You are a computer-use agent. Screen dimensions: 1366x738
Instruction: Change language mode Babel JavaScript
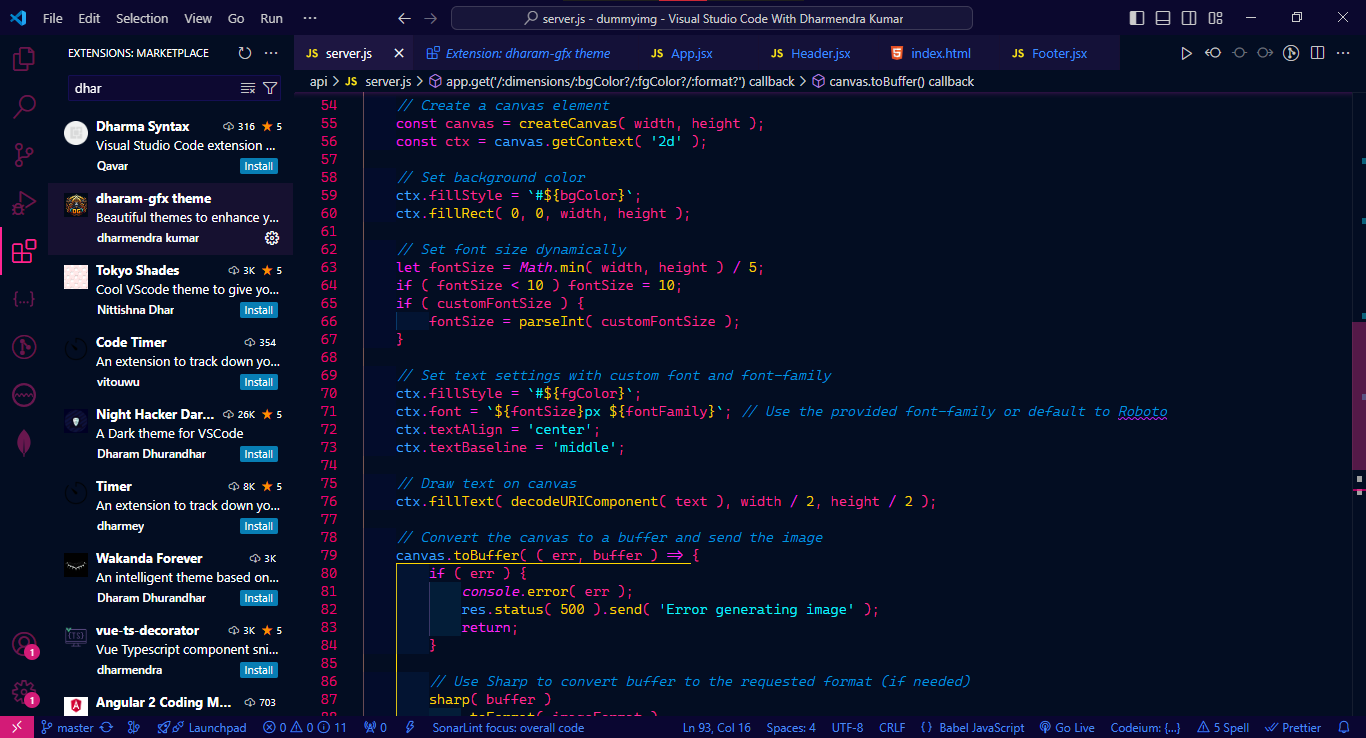(972, 728)
